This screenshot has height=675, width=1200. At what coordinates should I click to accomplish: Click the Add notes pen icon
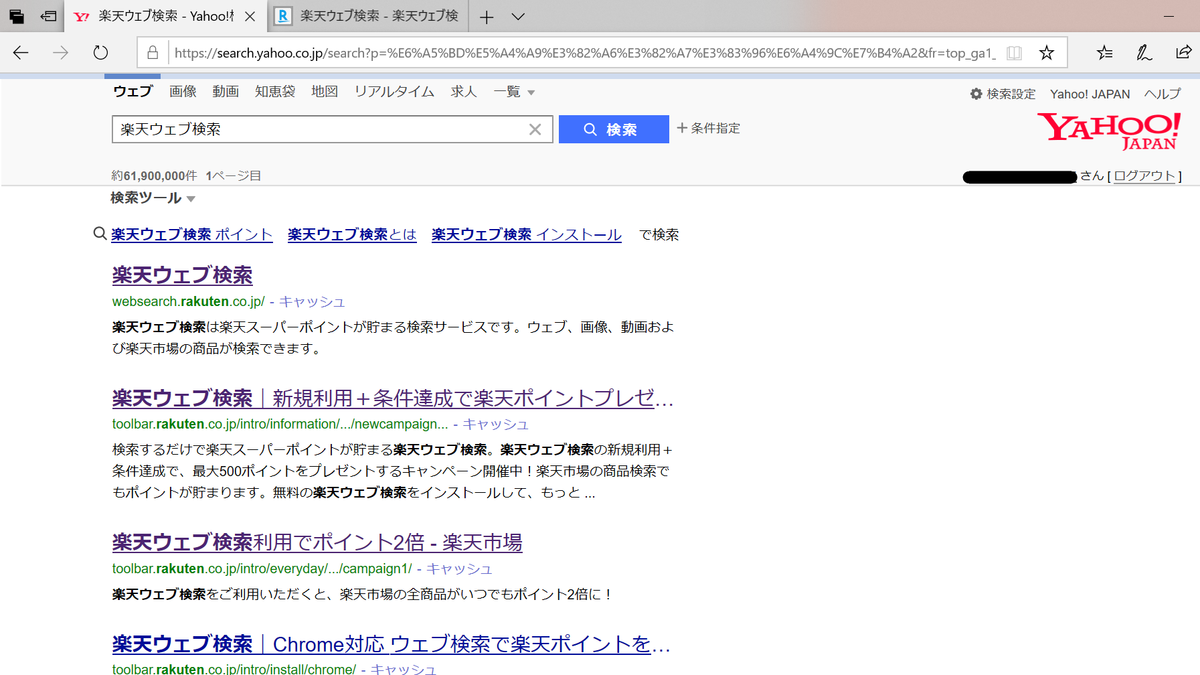[x=1144, y=52]
